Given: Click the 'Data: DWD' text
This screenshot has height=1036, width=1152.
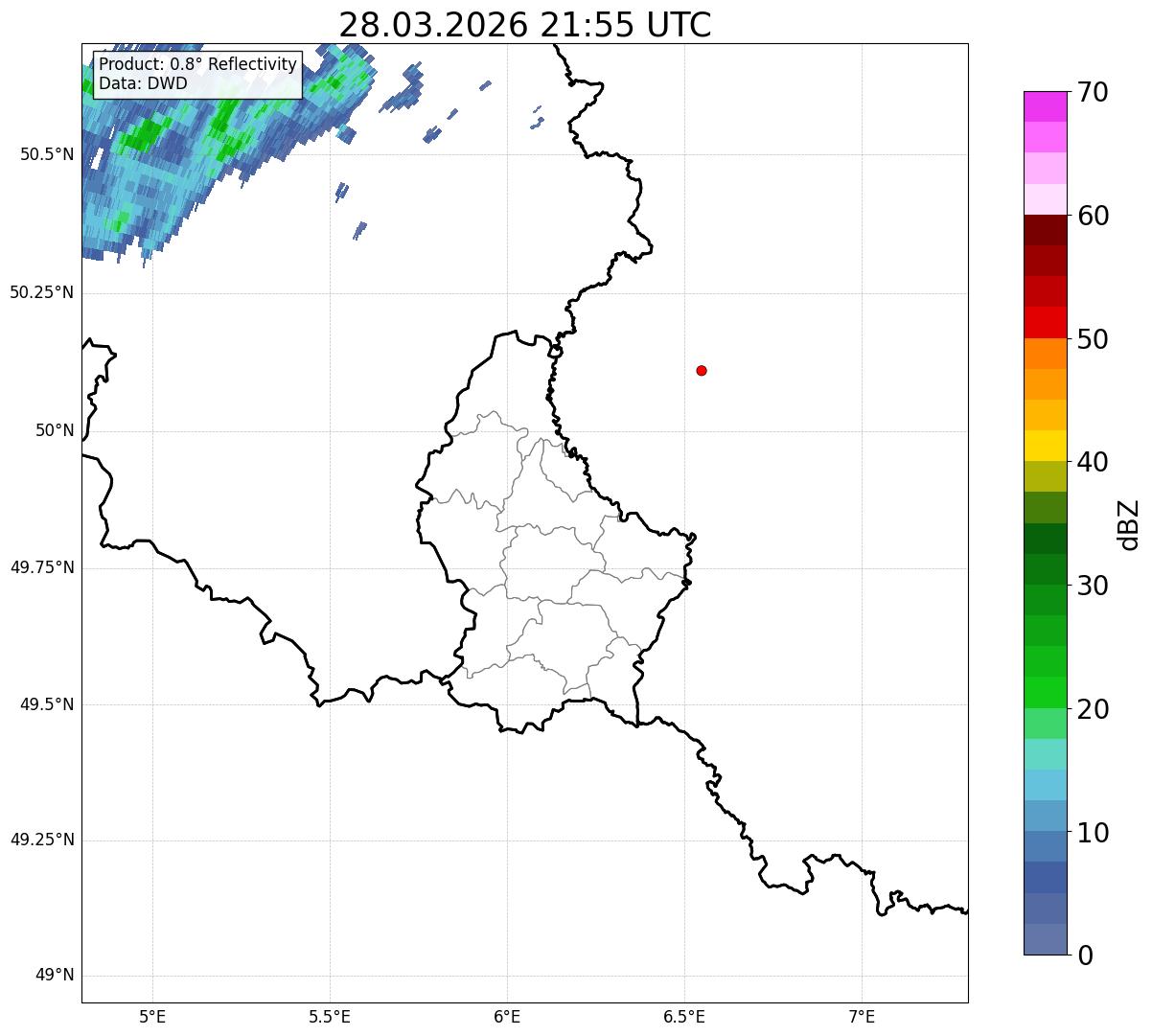Looking at the screenshot, I should coord(144,83).
